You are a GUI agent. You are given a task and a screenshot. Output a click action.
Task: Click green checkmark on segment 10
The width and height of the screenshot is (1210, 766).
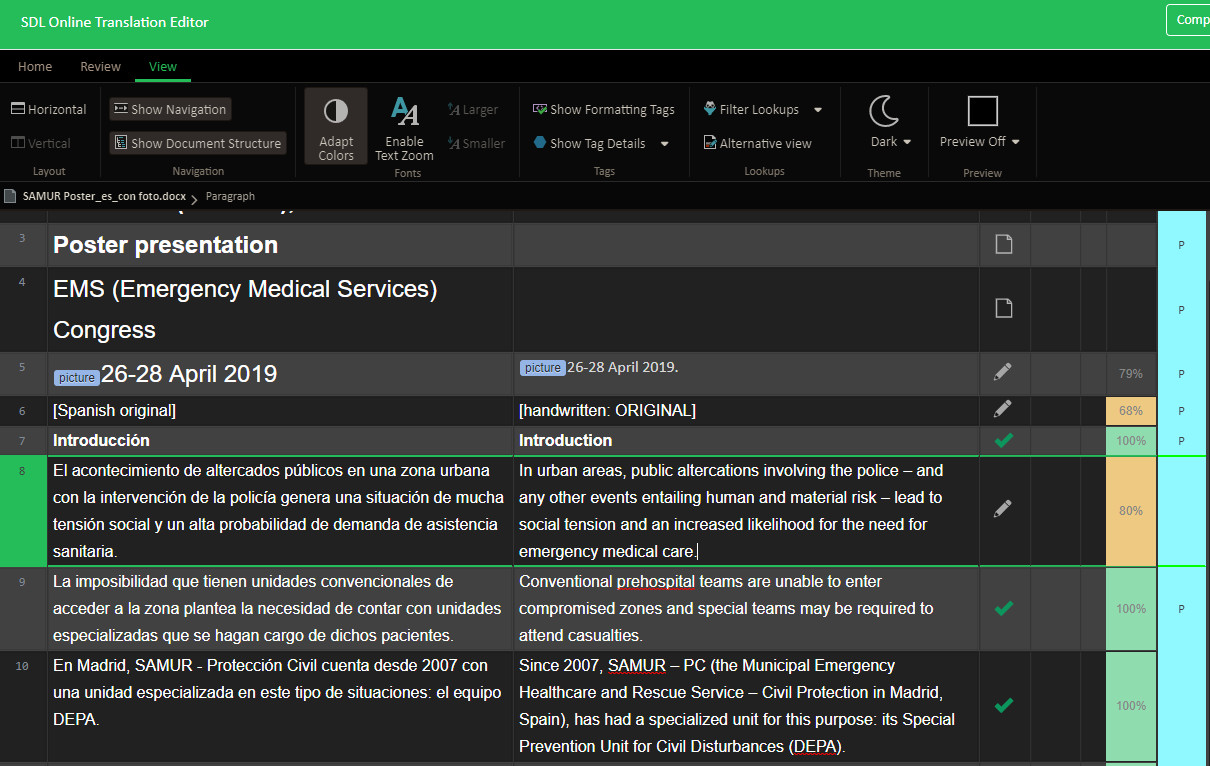(1003, 705)
